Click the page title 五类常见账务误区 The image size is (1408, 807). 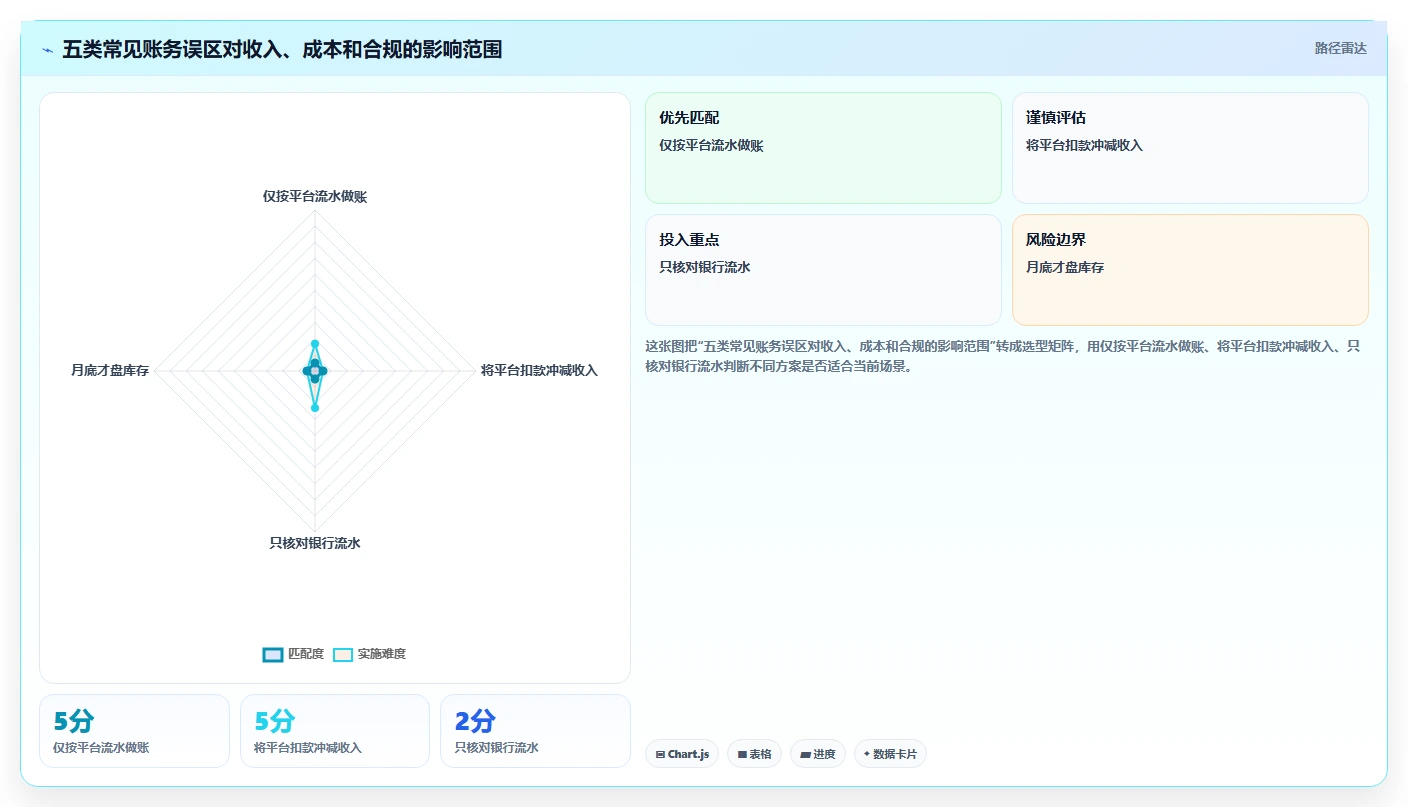tap(282, 49)
